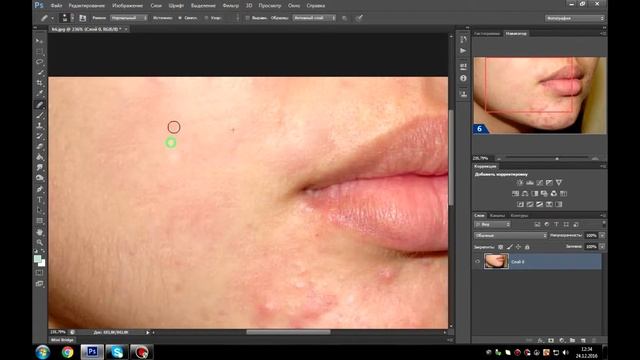The width and height of the screenshot is (640, 360).
Task: Toggle lock transparent pixels
Action: click(500, 247)
